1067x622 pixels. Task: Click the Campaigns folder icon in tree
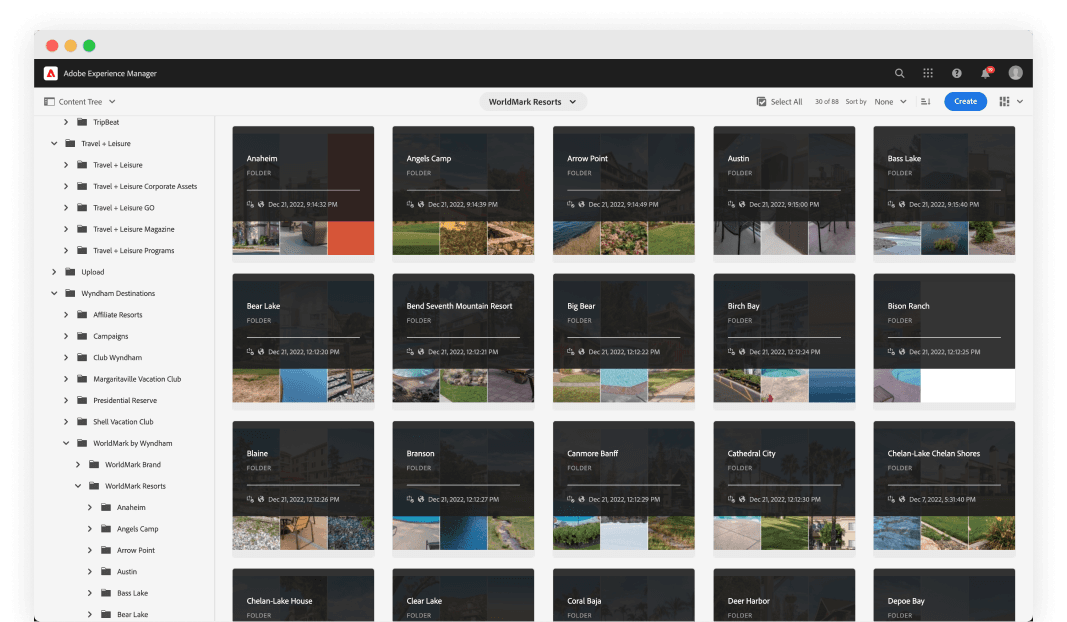click(x=82, y=336)
